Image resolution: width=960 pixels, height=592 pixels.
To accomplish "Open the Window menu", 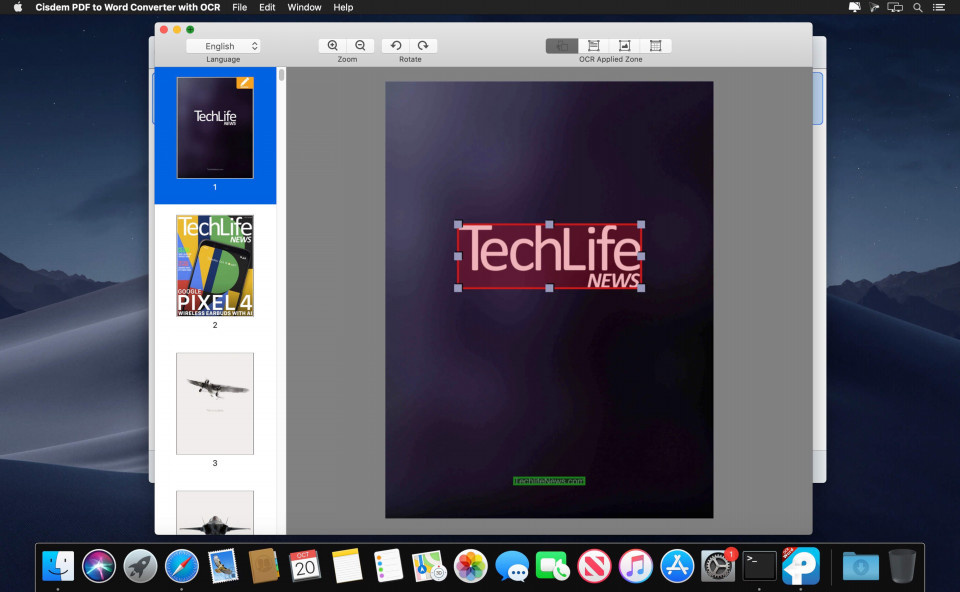I will coord(304,7).
